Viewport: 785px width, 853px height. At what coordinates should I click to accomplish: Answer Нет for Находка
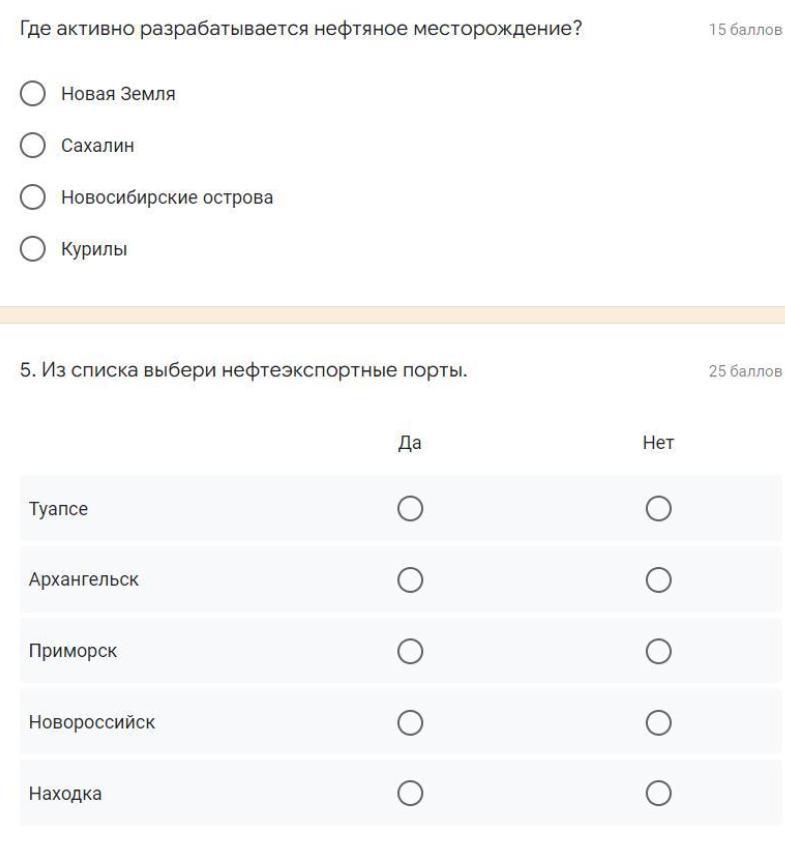click(657, 793)
